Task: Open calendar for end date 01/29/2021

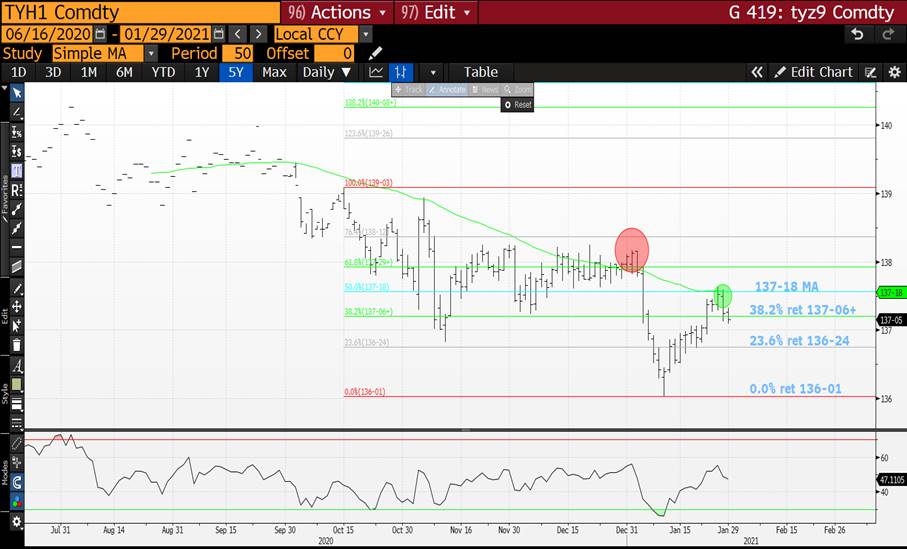Action: click(219, 34)
